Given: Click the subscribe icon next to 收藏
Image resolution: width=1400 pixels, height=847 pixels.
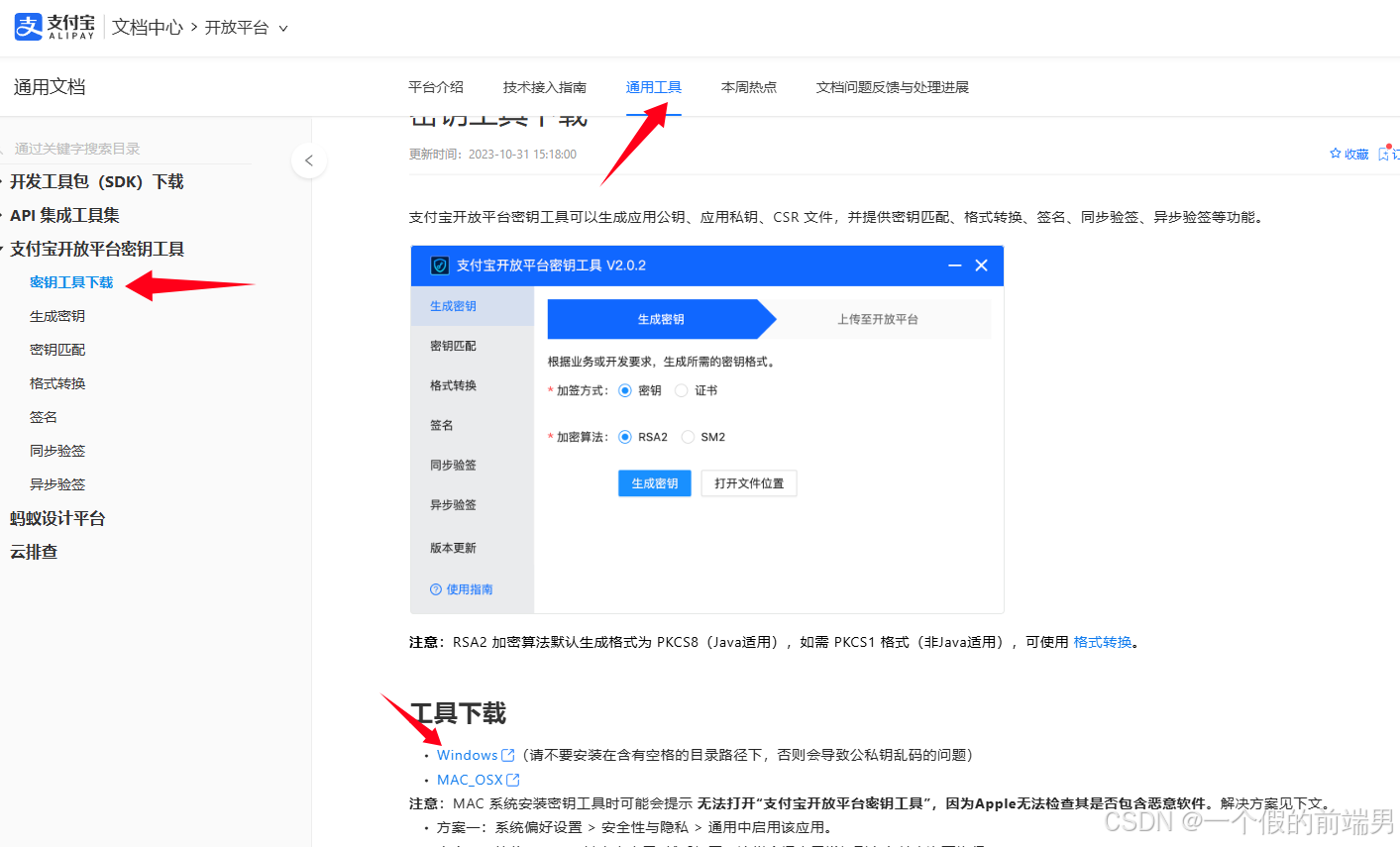Looking at the screenshot, I should coord(1384,154).
